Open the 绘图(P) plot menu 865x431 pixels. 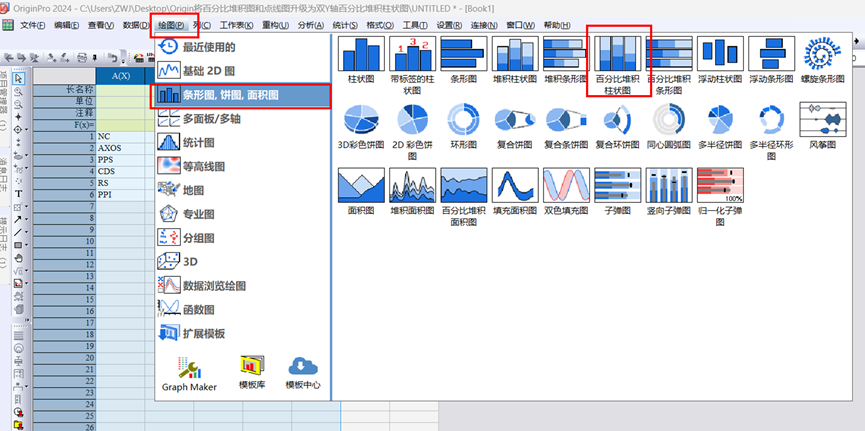tap(171, 25)
